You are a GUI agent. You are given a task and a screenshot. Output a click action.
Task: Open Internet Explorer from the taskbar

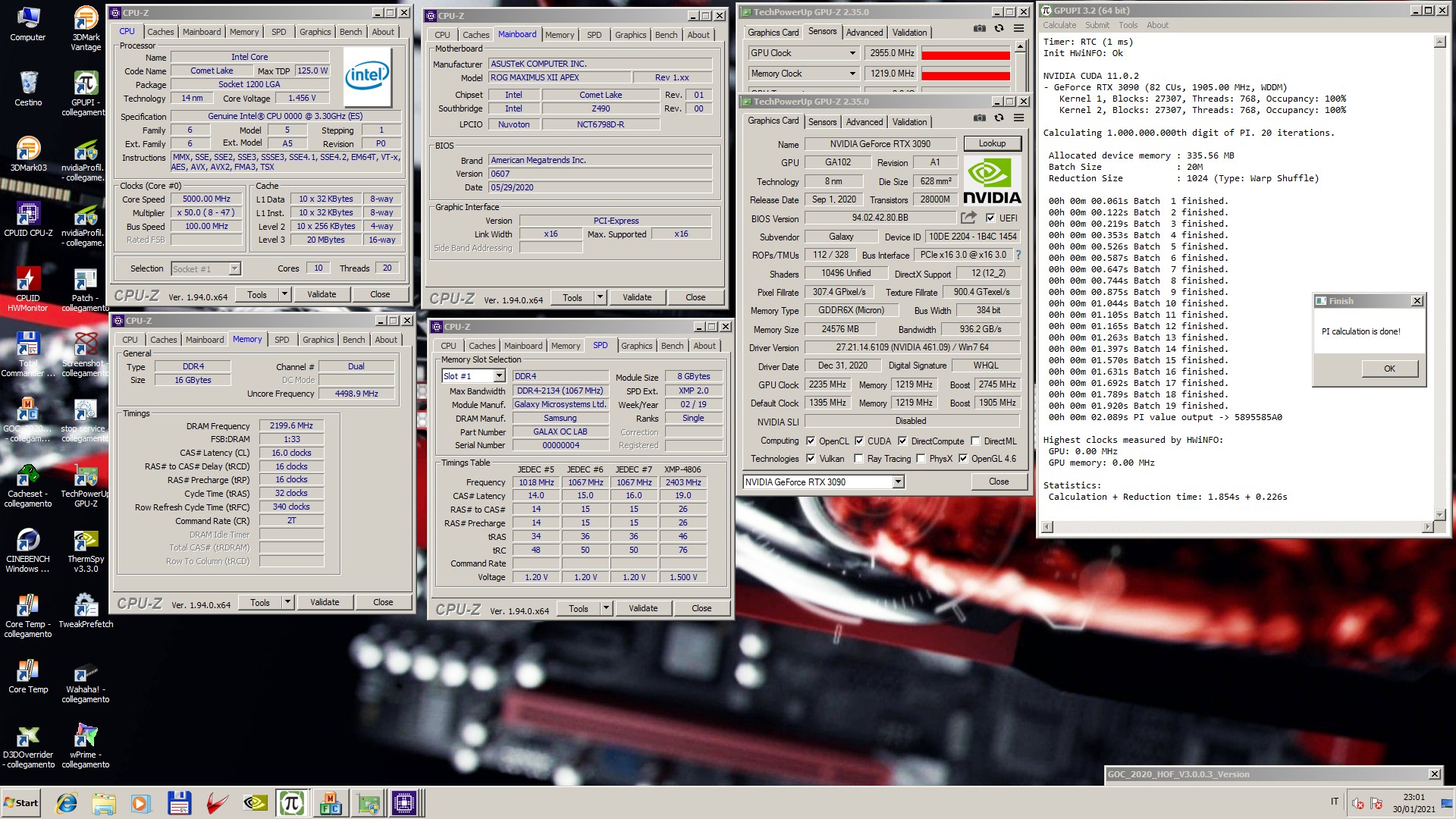coord(67,803)
